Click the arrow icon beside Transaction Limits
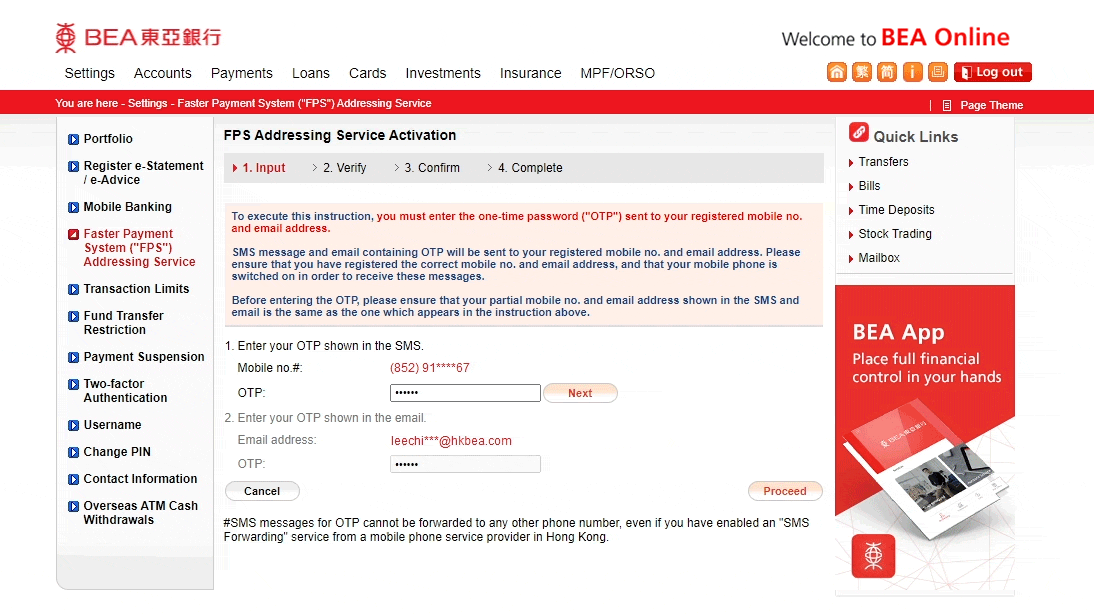Viewport: 1094px width, 614px height. tap(73, 289)
